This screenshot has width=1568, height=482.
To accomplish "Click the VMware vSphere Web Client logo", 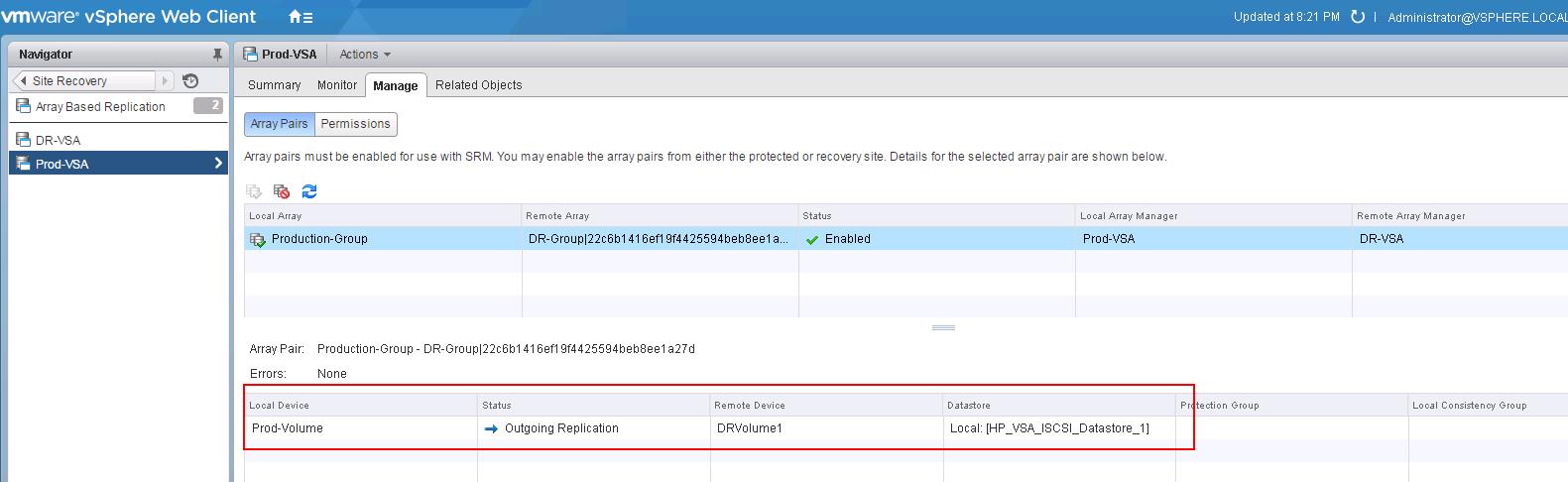I will [129, 17].
